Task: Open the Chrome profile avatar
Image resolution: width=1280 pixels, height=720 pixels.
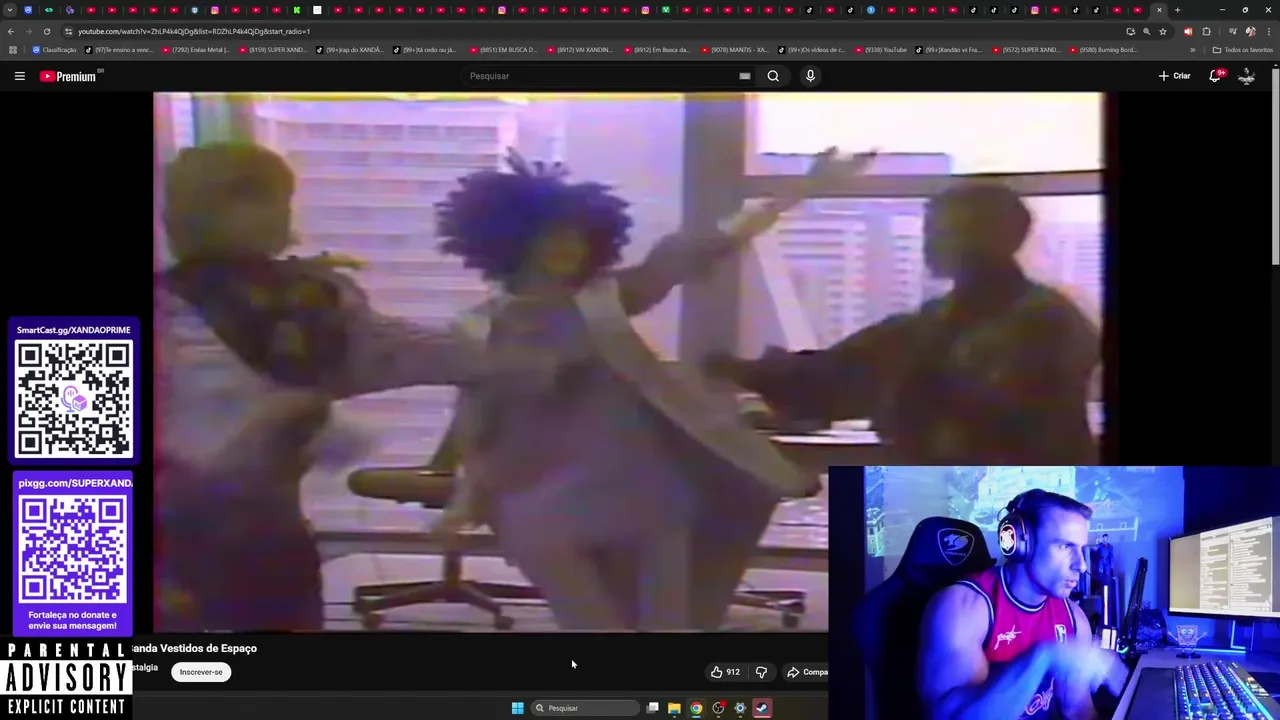Action: click(x=1250, y=31)
